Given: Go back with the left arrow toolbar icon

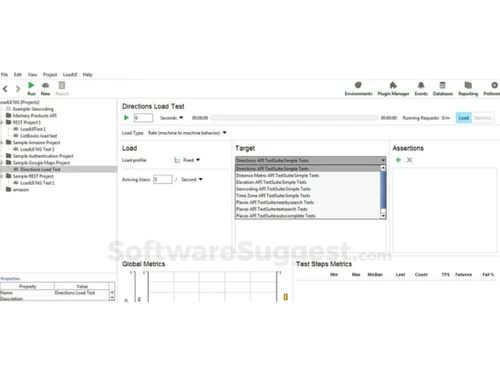Looking at the screenshot, I should coord(5,89).
